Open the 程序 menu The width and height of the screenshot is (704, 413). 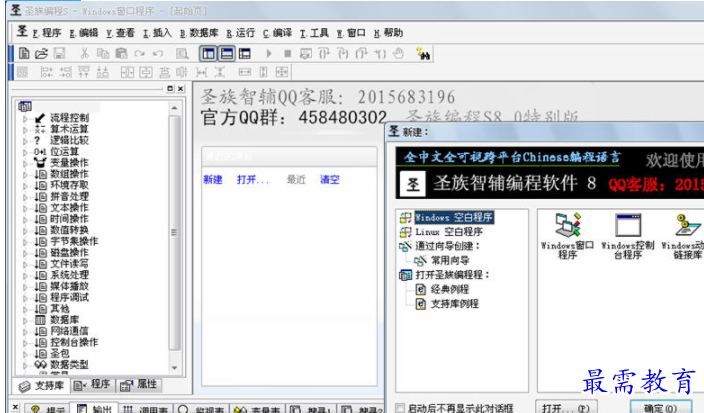pos(47,33)
